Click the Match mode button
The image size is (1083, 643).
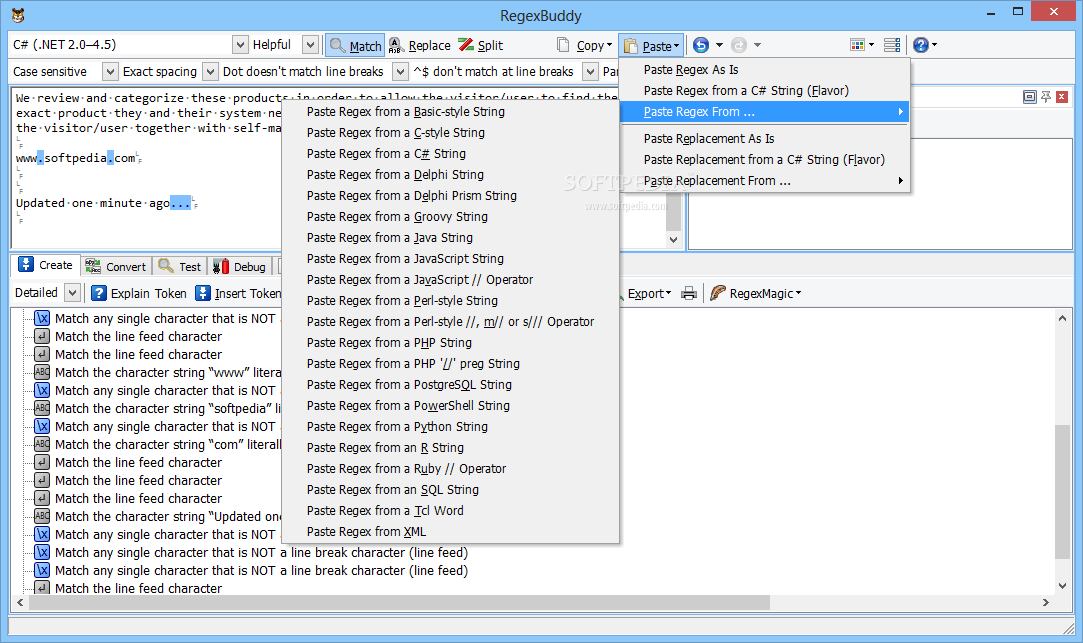pos(355,46)
